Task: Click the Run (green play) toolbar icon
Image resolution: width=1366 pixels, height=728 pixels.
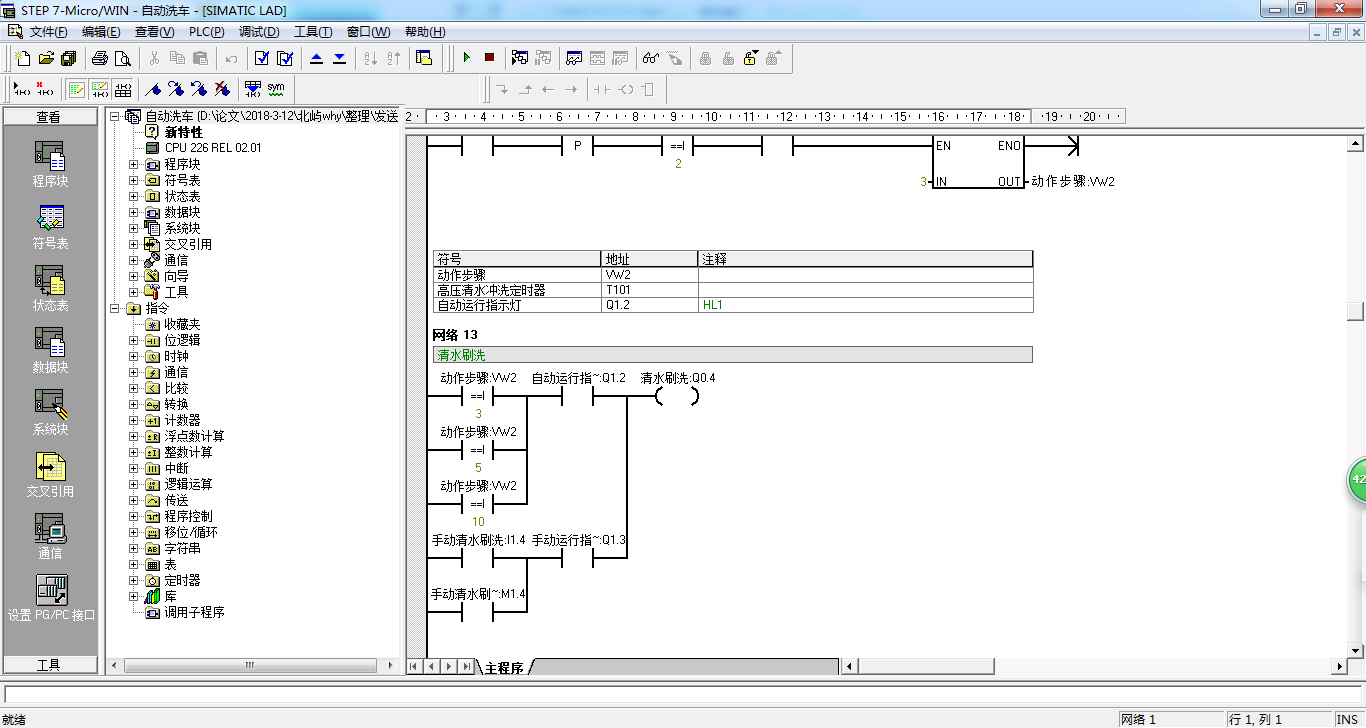Action: pos(466,58)
